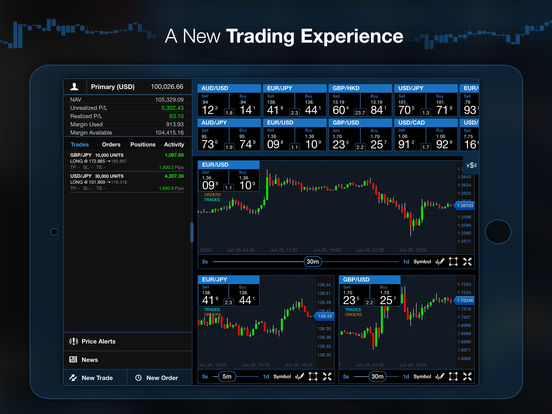Tap the USD/JPY Sell price tile
The height and width of the screenshot is (414, 552).
point(410,105)
